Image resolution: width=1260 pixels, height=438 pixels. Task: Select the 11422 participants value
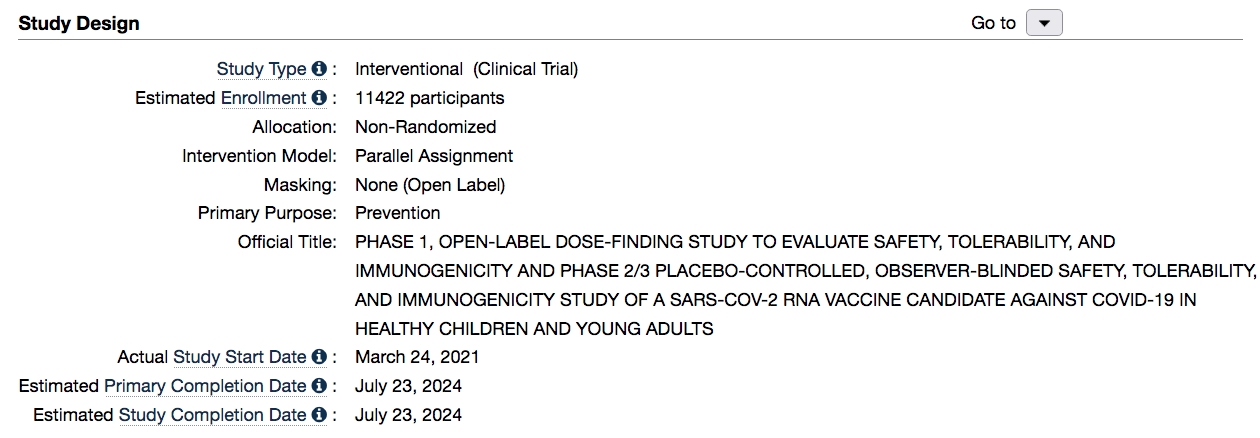point(430,98)
